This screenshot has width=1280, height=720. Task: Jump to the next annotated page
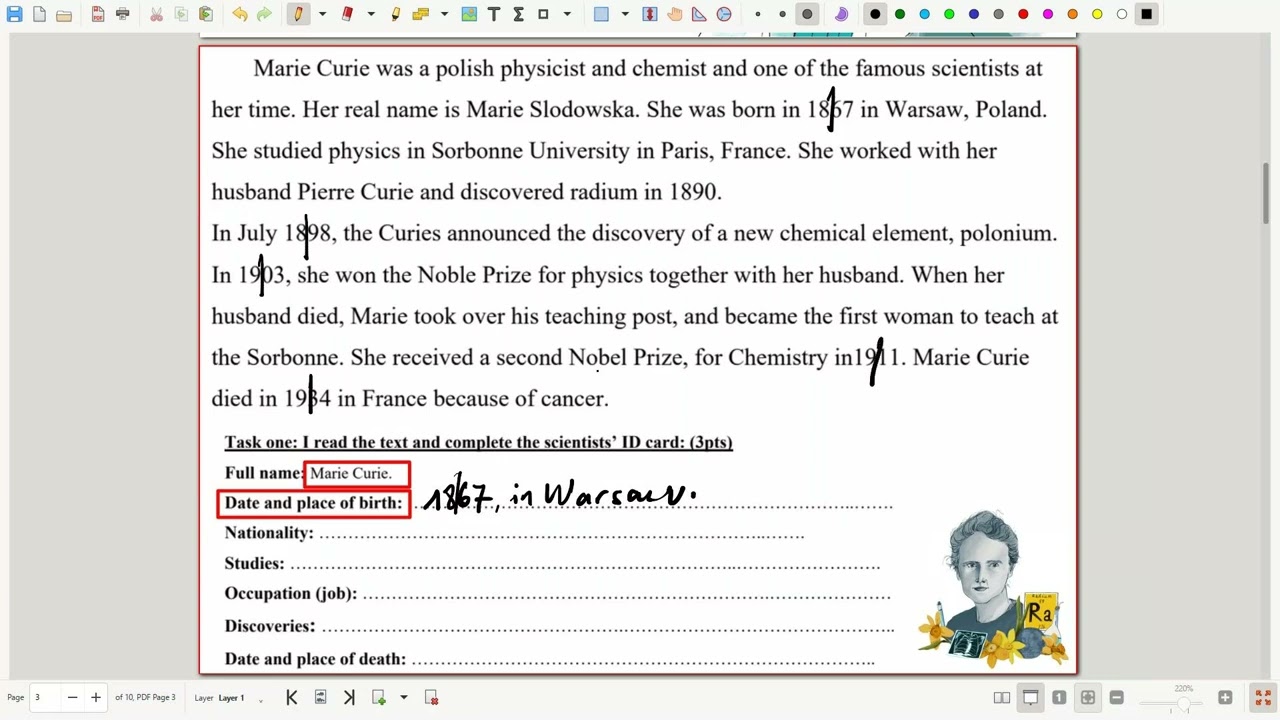(x=320, y=697)
